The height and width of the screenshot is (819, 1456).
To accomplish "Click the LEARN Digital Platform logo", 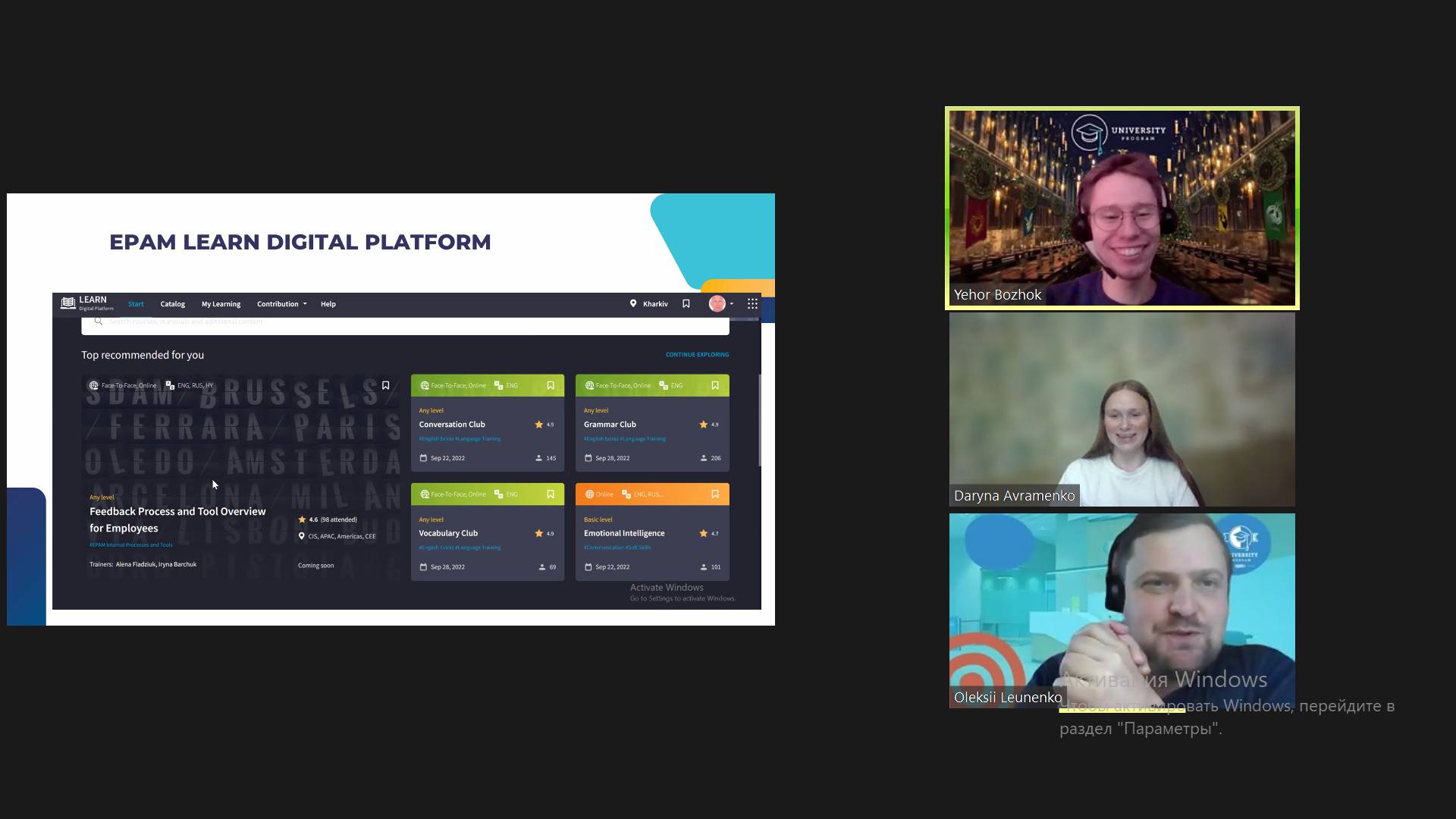I will (87, 303).
